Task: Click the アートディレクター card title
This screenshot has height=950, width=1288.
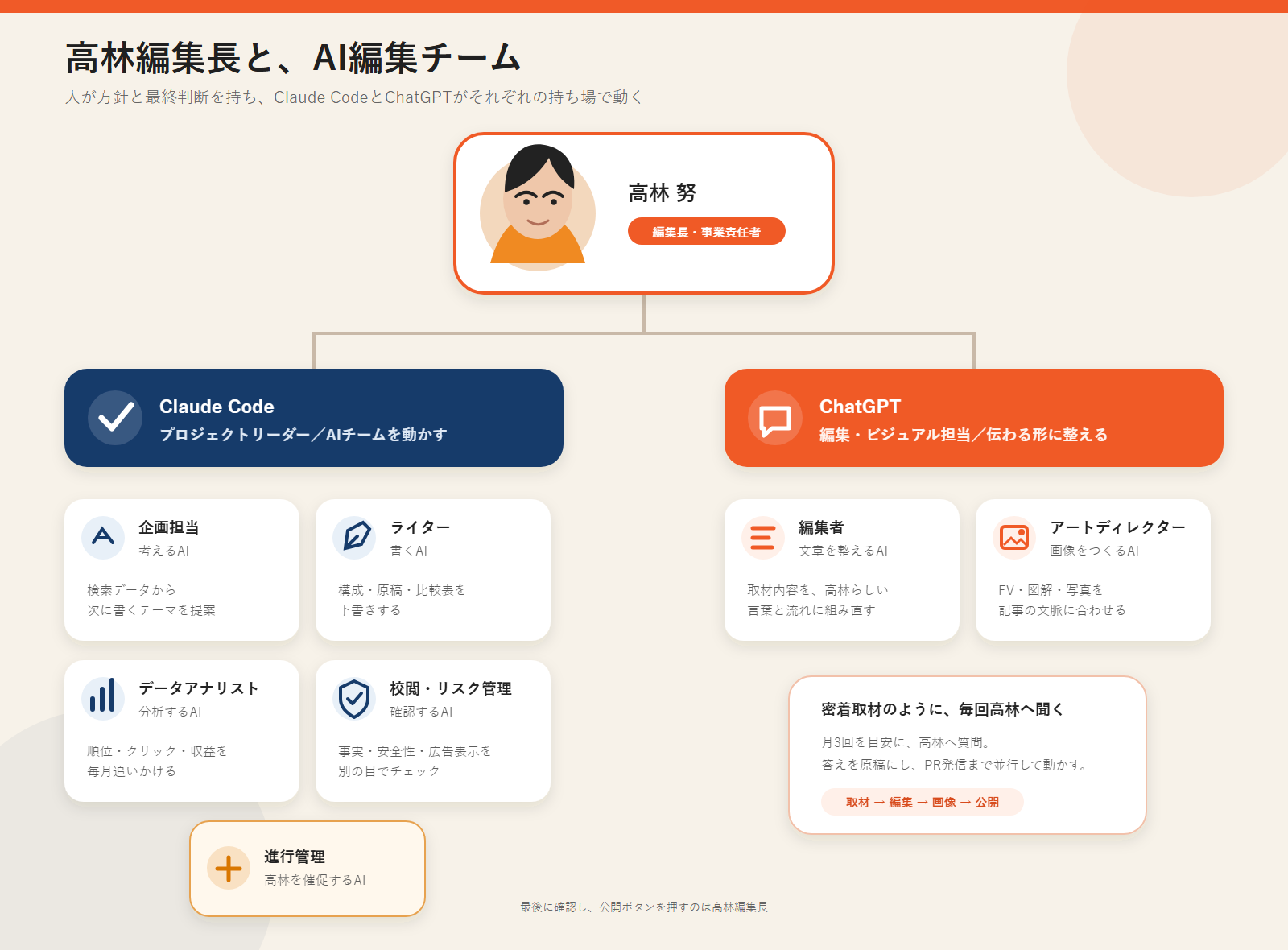Action: point(1117,527)
